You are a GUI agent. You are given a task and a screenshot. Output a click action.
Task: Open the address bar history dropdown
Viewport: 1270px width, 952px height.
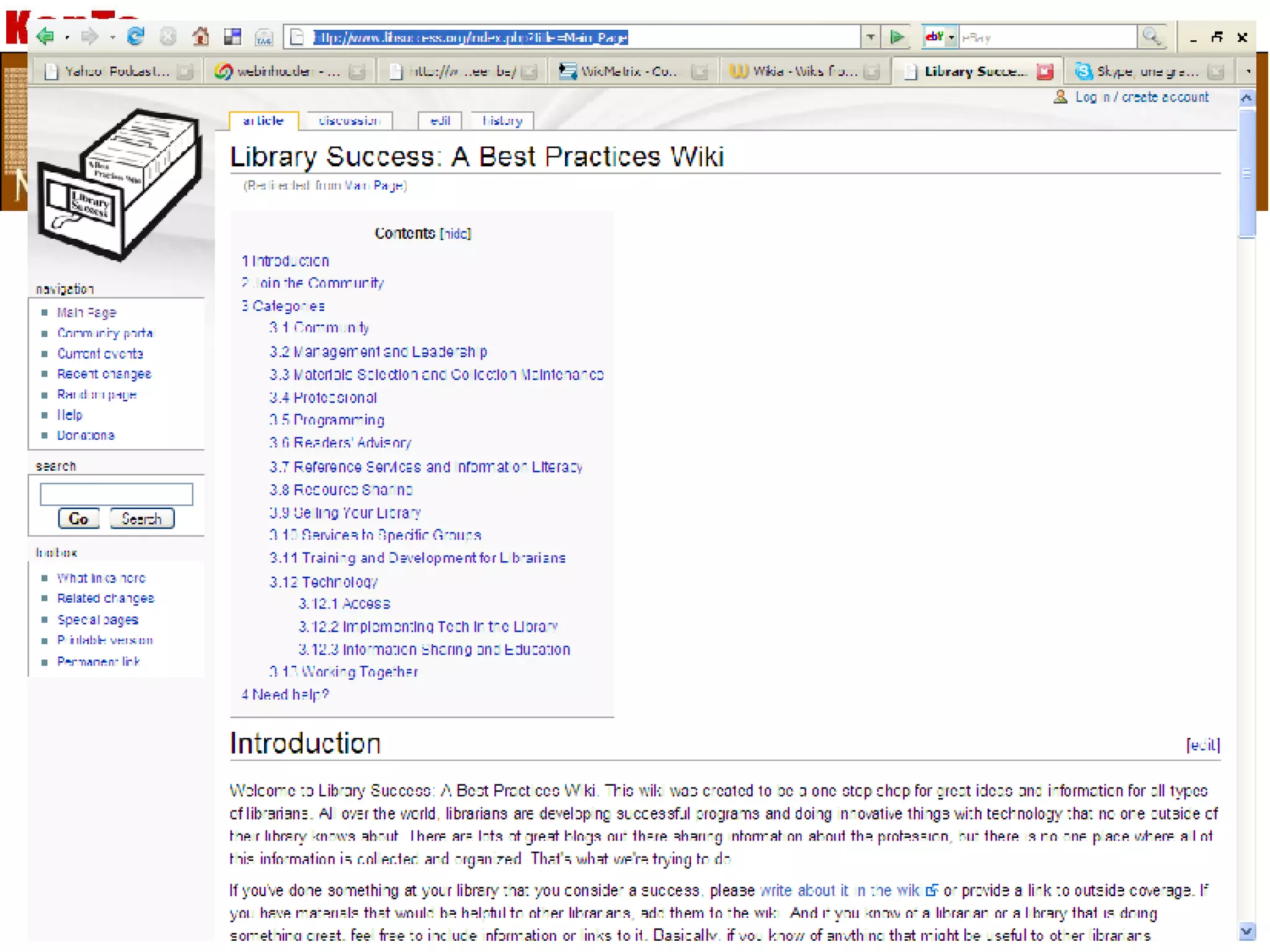(871, 37)
